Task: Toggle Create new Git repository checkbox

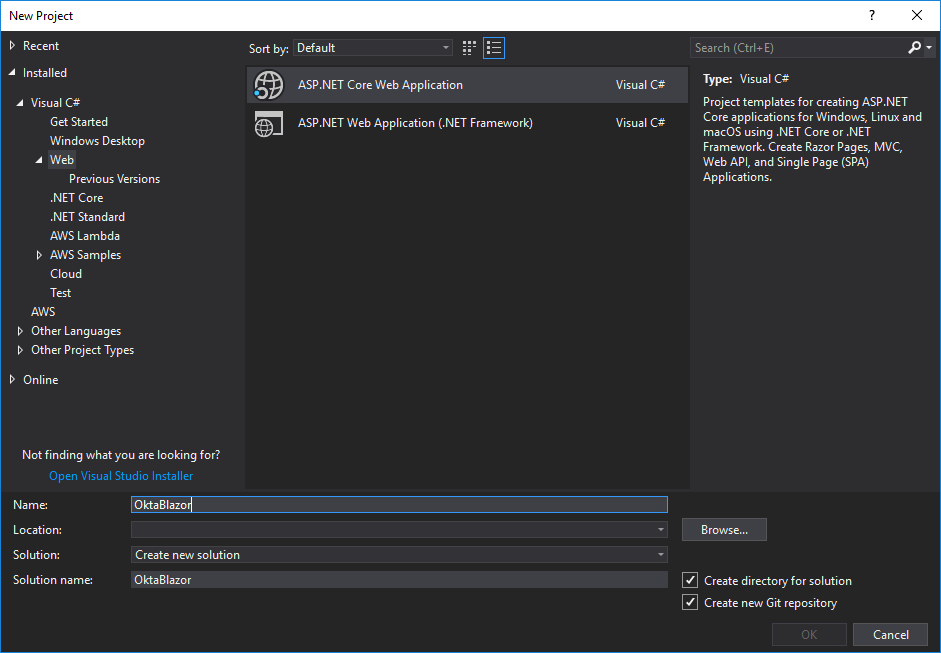Action: pyautogui.click(x=690, y=602)
